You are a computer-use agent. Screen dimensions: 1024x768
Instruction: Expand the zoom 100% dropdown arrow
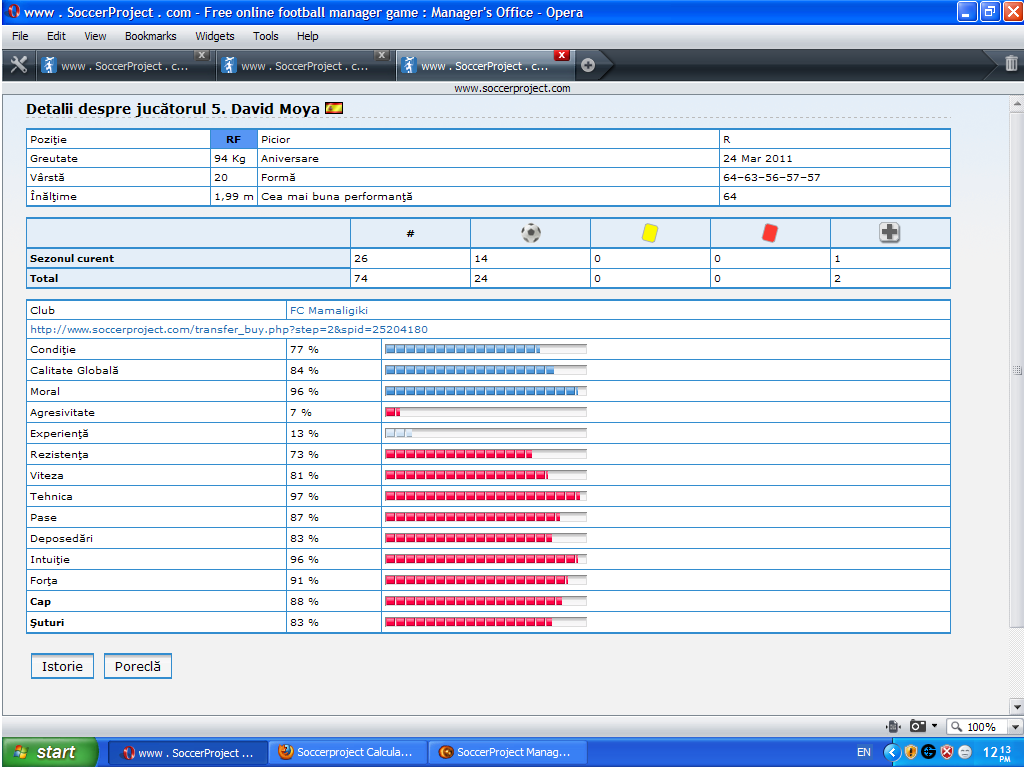pos(1015,726)
